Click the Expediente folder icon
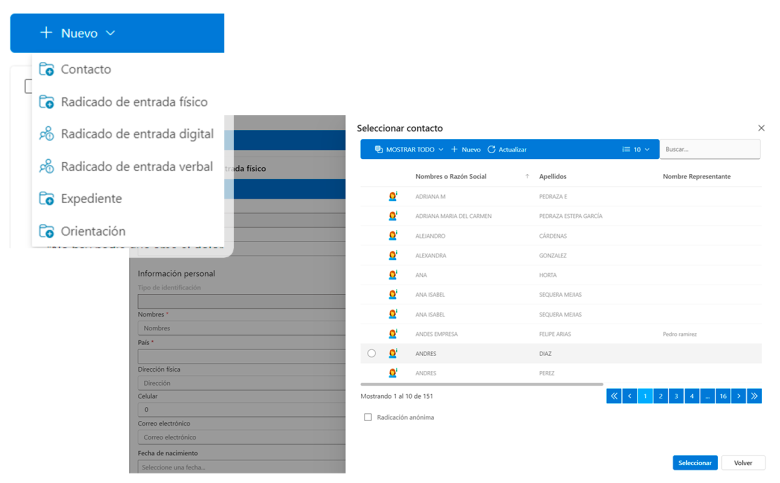Screen dimensions: 780x483 click(46, 199)
